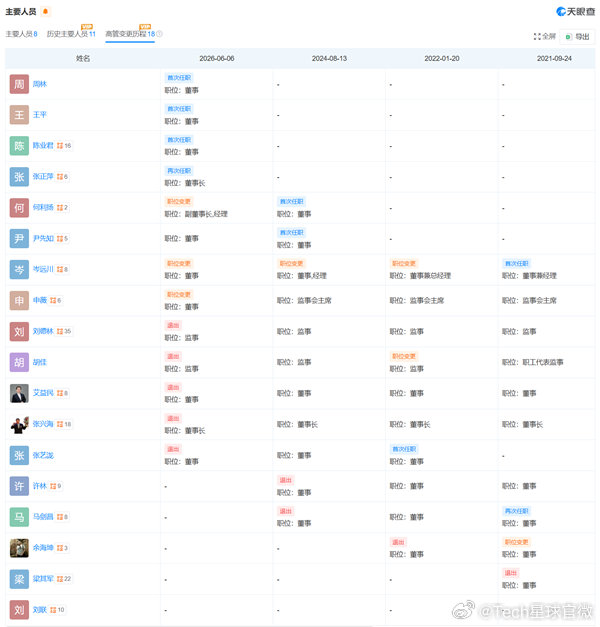Toggle fullscreen with the 全屏 button
Image resolution: width=600 pixels, height=627 pixels.
point(544,36)
